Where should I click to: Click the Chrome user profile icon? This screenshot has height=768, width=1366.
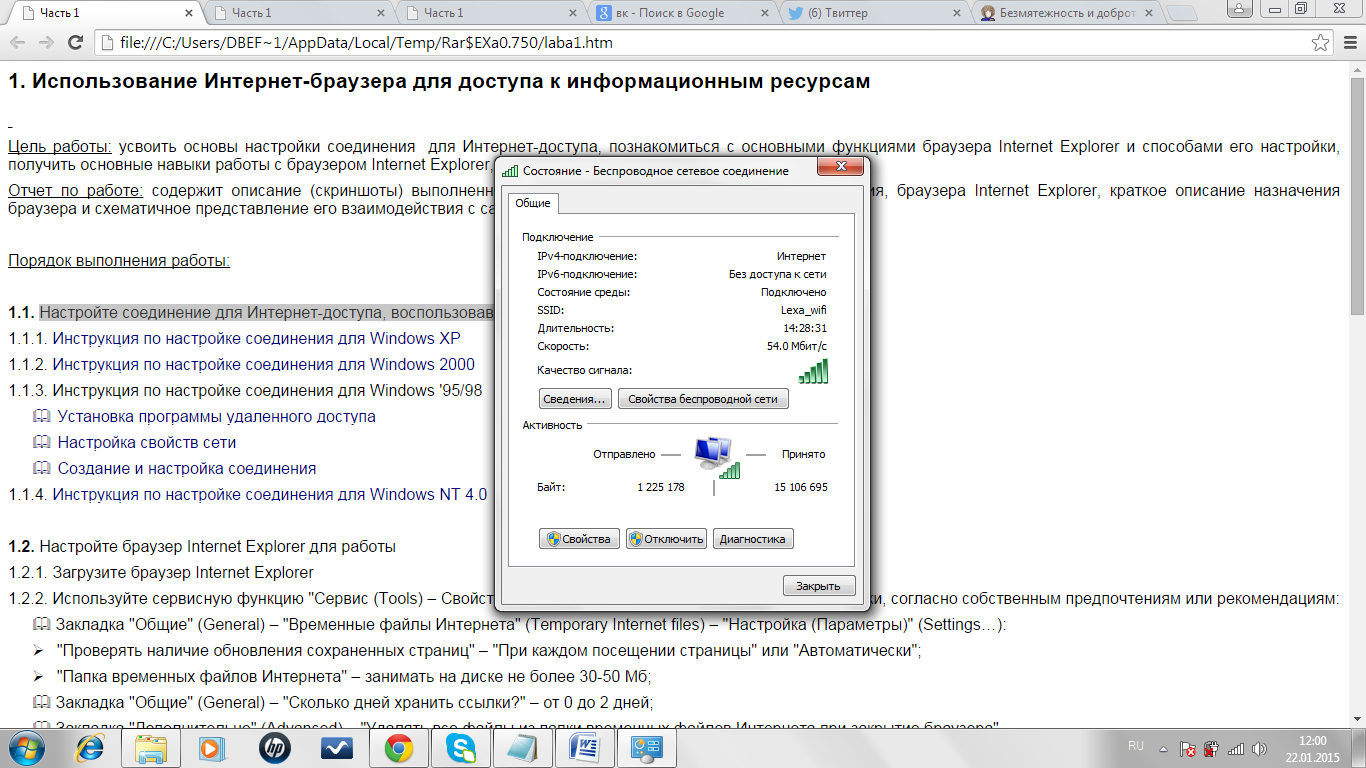[x=1240, y=8]
